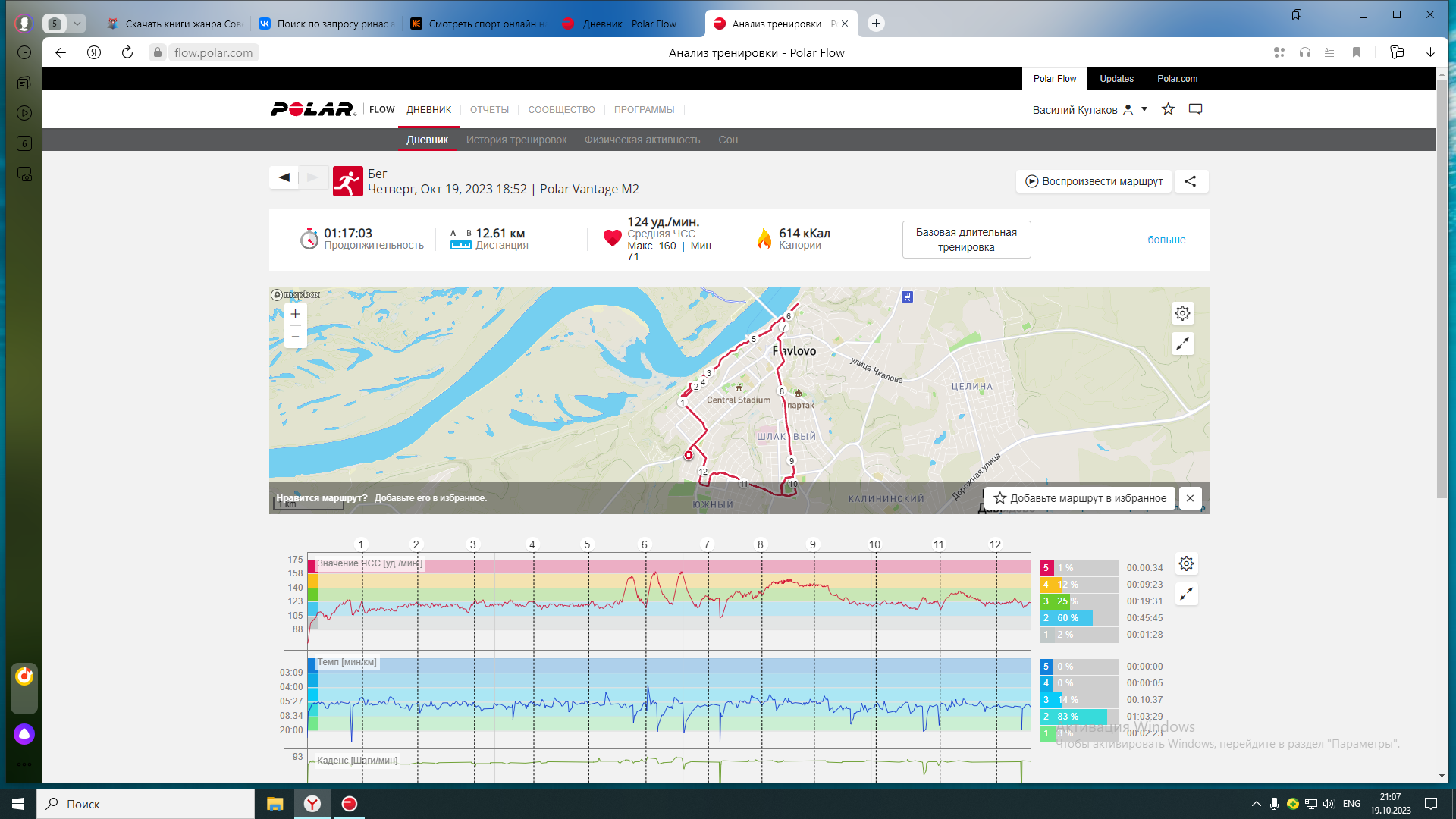Open the Сообщество menu item
This screenshot has height=819, width=1456.
[x=561, y=110]
